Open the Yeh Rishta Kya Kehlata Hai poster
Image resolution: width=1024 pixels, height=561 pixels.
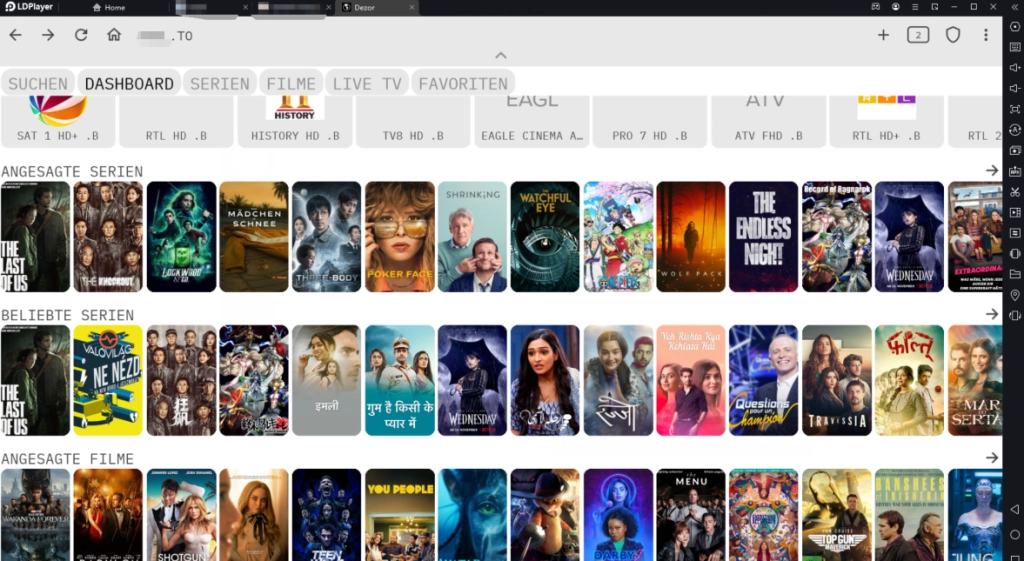pos(691,380)
